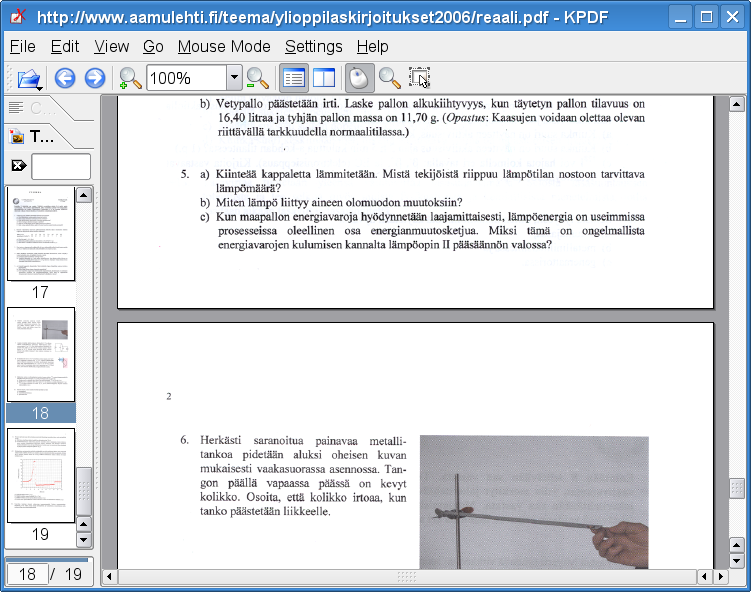The width and height of the screenshot is (751, 592).
Task: Click the document's vertical scrollbar down arrow
Action: (x=736, y=557)
